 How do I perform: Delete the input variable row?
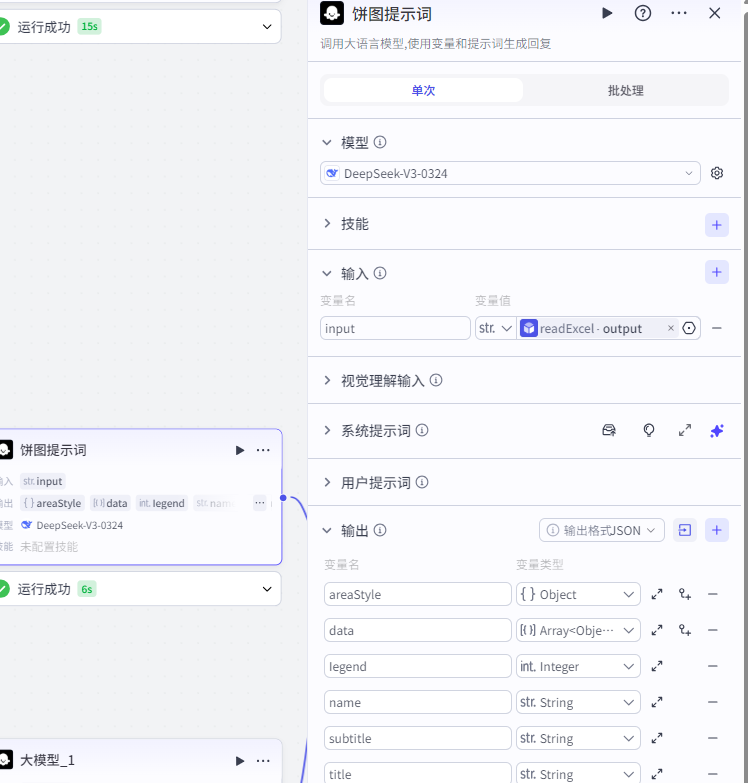click(x=717, y=328)
